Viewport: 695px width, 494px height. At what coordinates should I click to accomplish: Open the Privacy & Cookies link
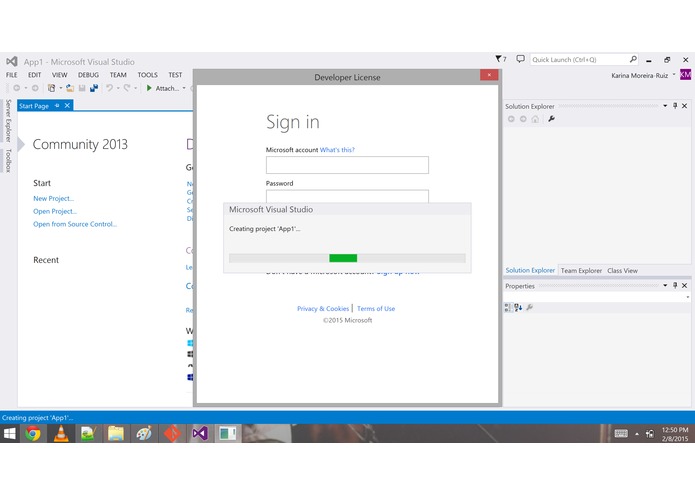323,308
